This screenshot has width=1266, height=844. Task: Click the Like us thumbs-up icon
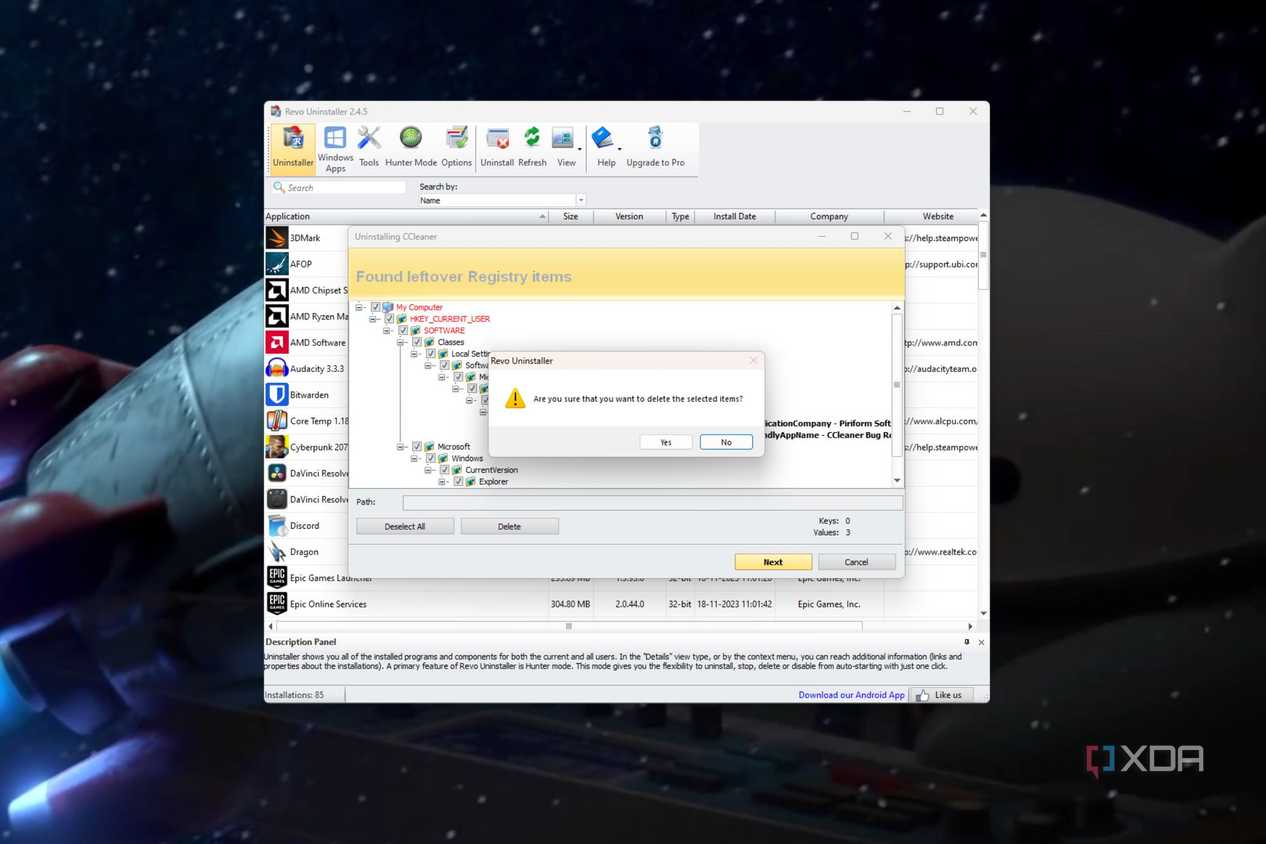pos(922,695)
